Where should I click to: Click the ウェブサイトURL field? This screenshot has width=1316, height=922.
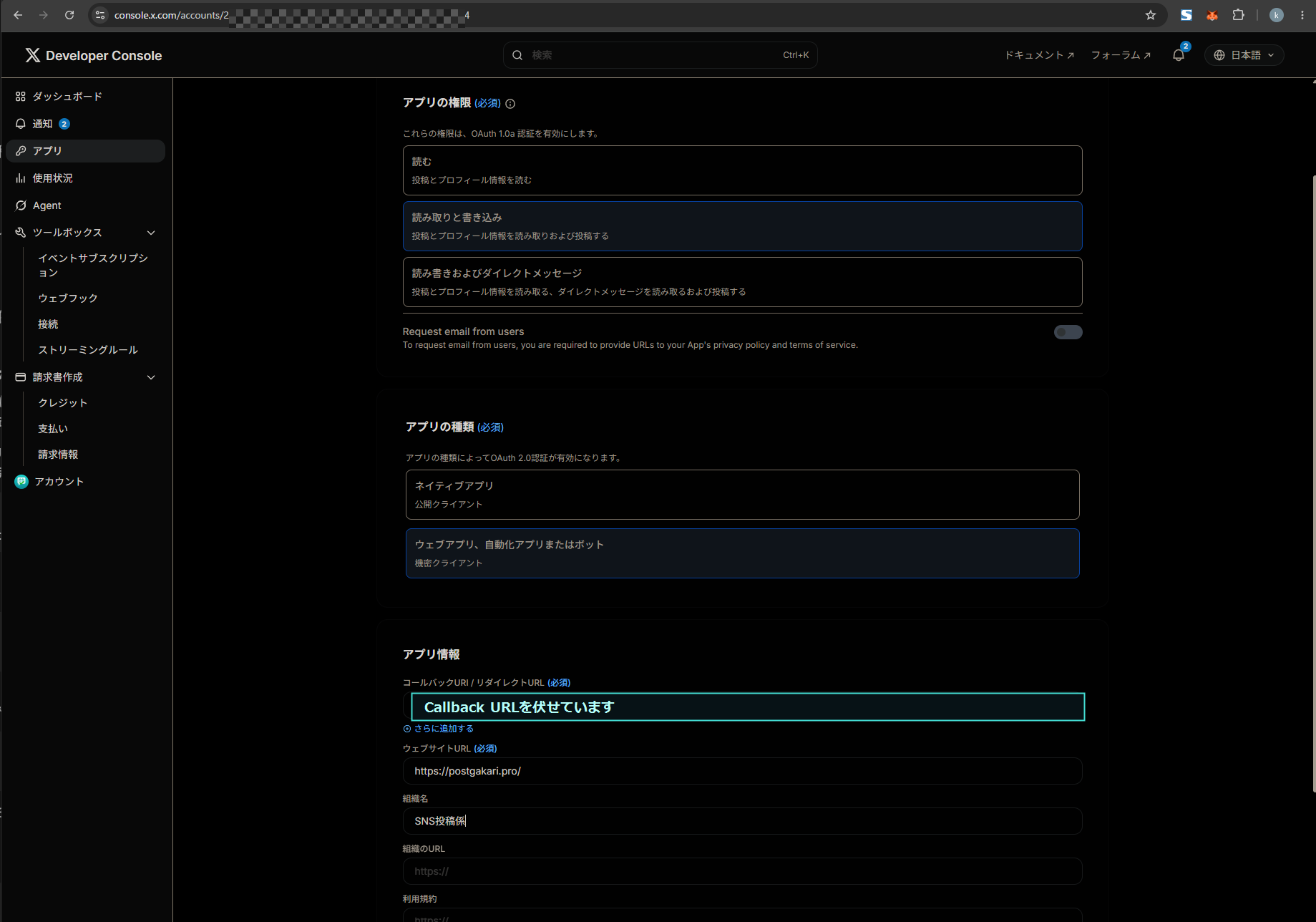click(x=742, y=771)
